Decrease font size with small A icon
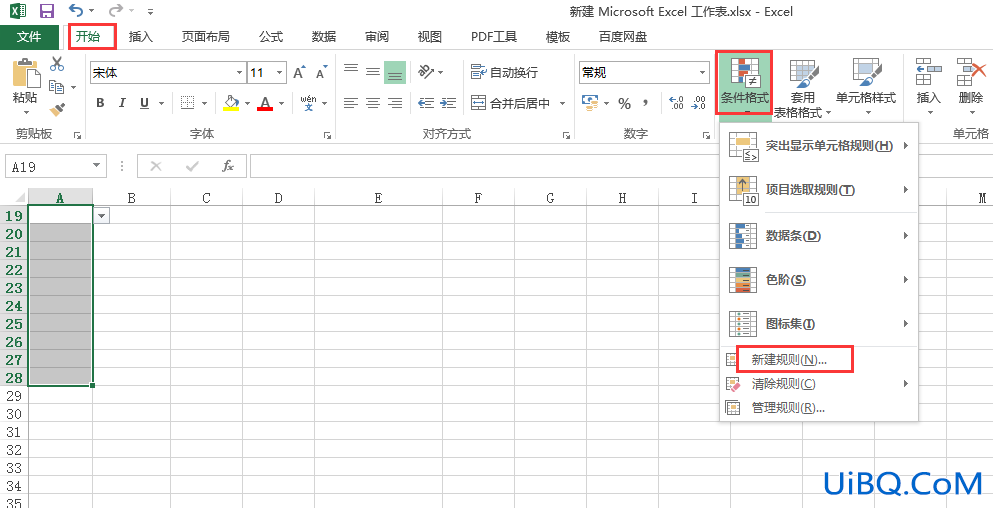 click(322, 73)
